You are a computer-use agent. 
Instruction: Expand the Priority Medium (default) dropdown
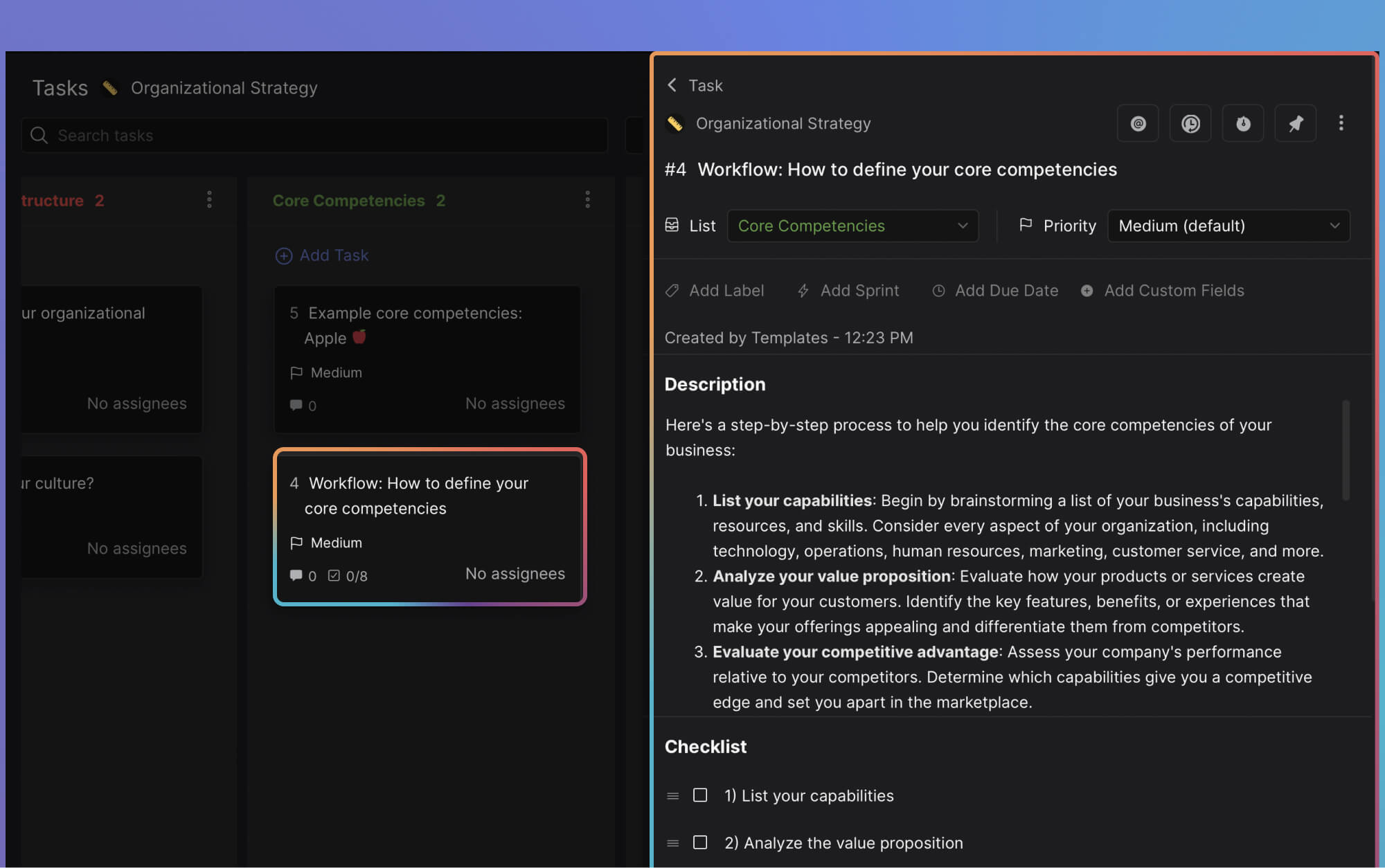click(x=1228, y=226)
